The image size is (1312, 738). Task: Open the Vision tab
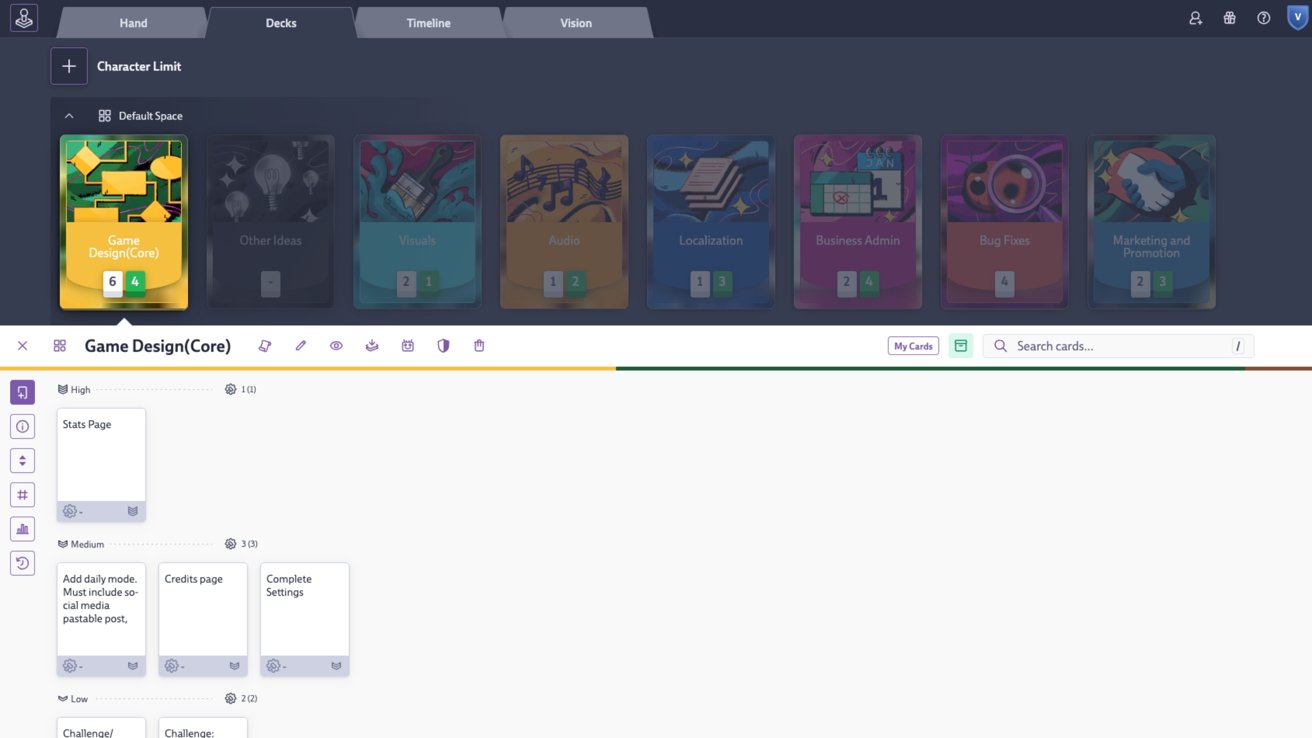[x=575, y=21]
